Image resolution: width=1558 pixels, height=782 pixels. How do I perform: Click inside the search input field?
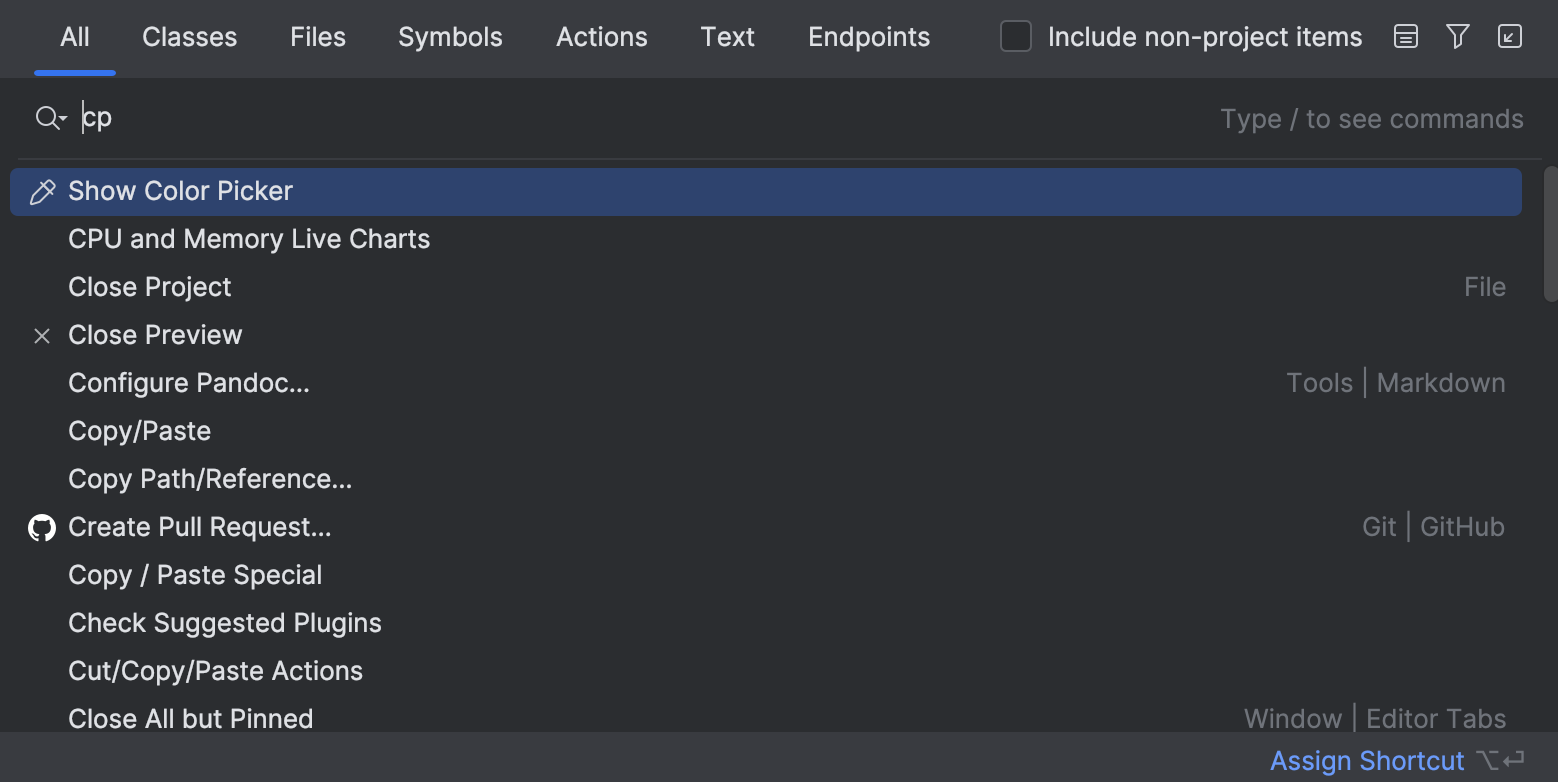400,117
